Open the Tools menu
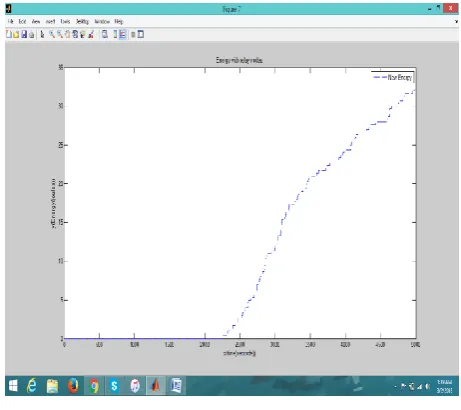The height and width of the screenshot is (410, 461). click(x=65, y=21)
